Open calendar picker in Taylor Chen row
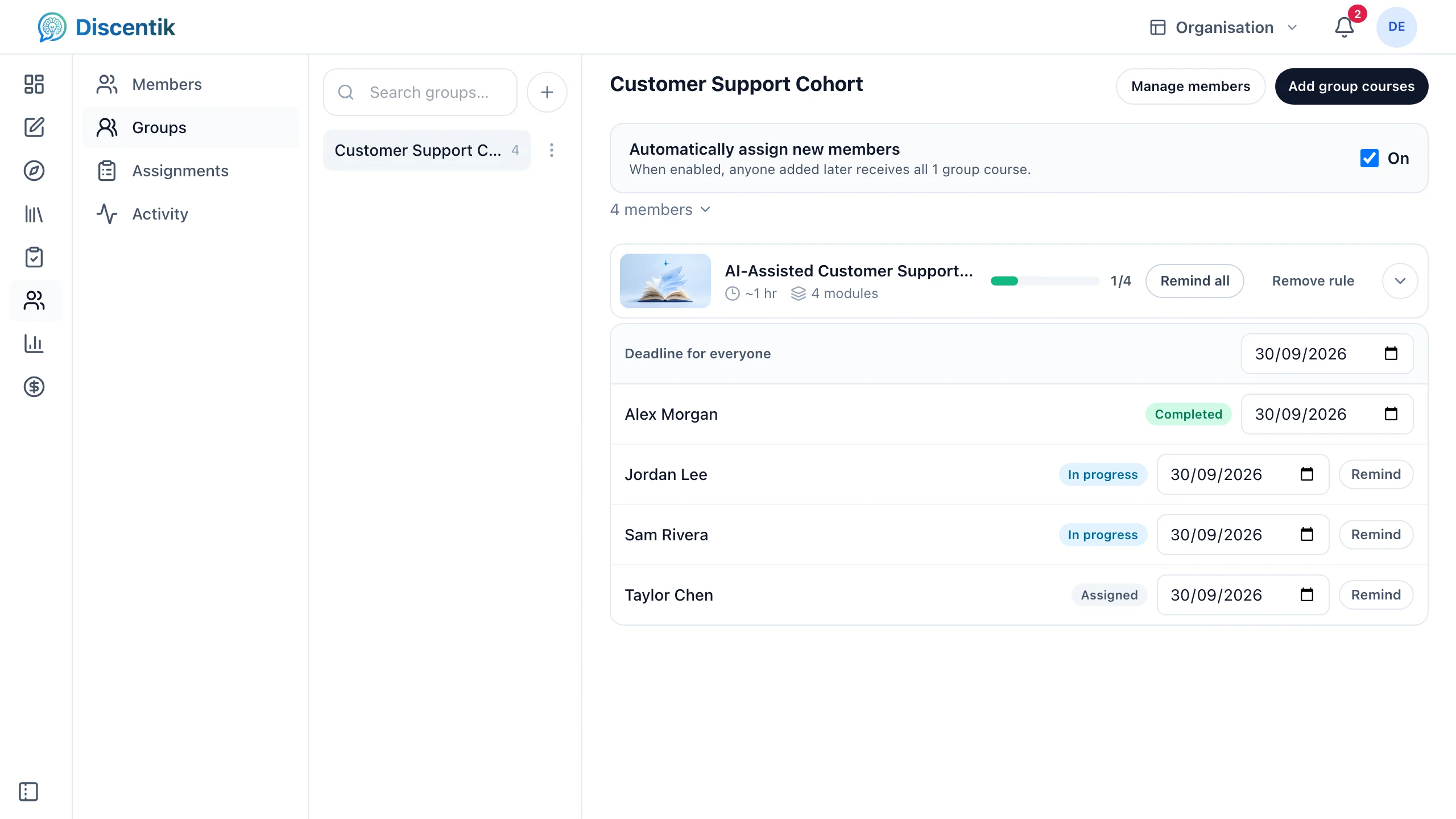This screenshot has height=819, width=1456. pyautogui.click(x=1306, y=595)
